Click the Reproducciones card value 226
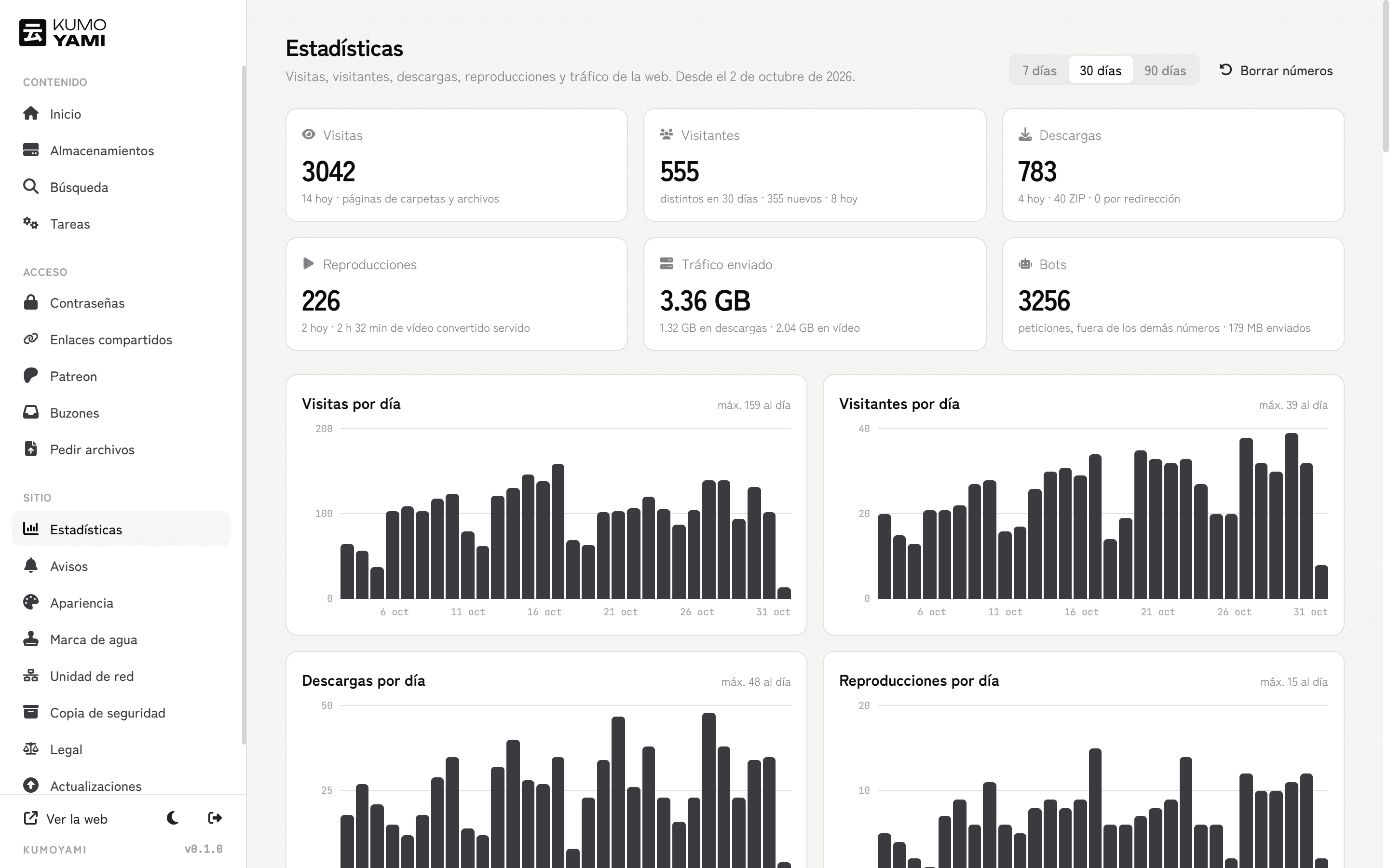This screenshot has height=868, width=1389. (x=321, y=301)
